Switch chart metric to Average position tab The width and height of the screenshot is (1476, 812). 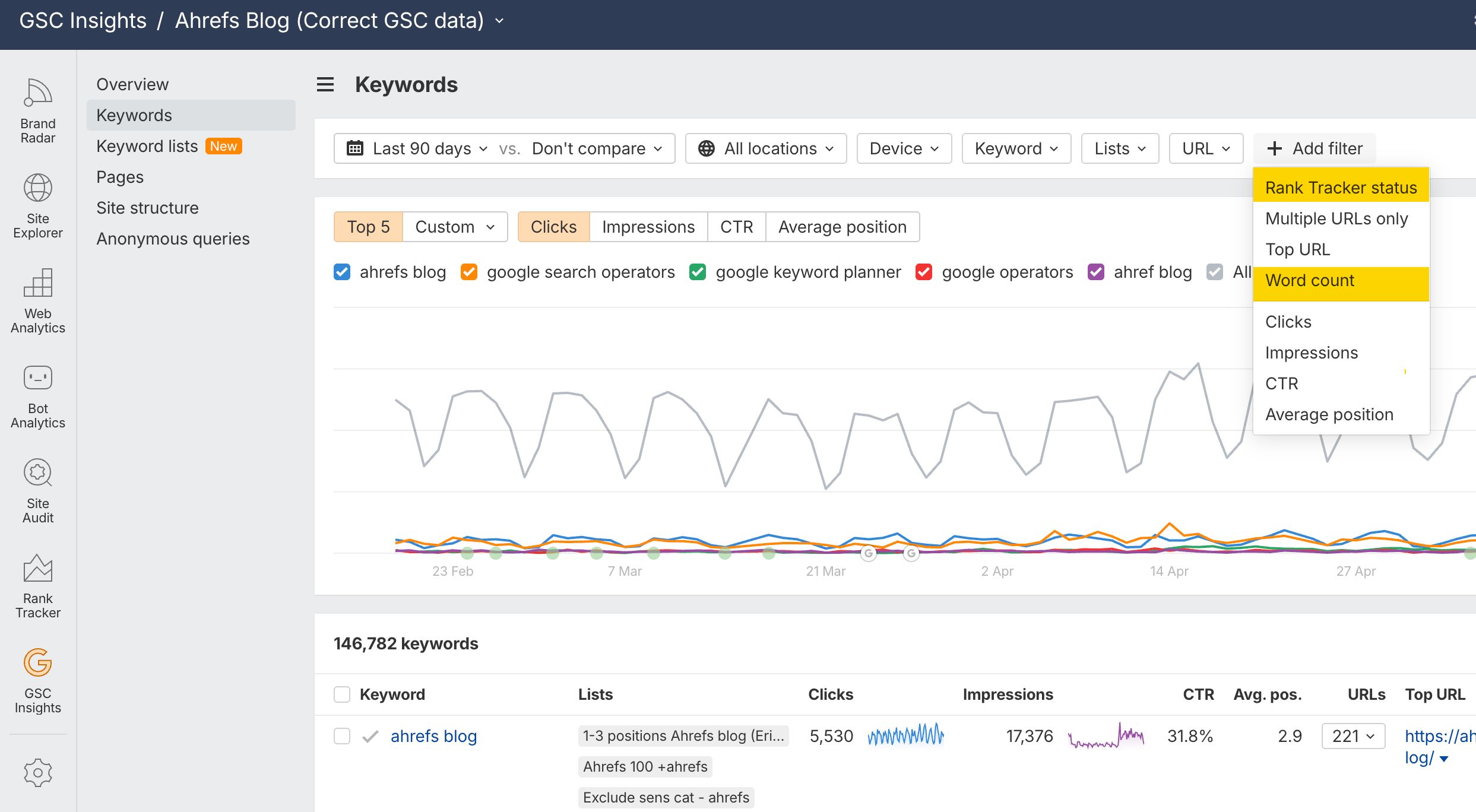(842, 227)
